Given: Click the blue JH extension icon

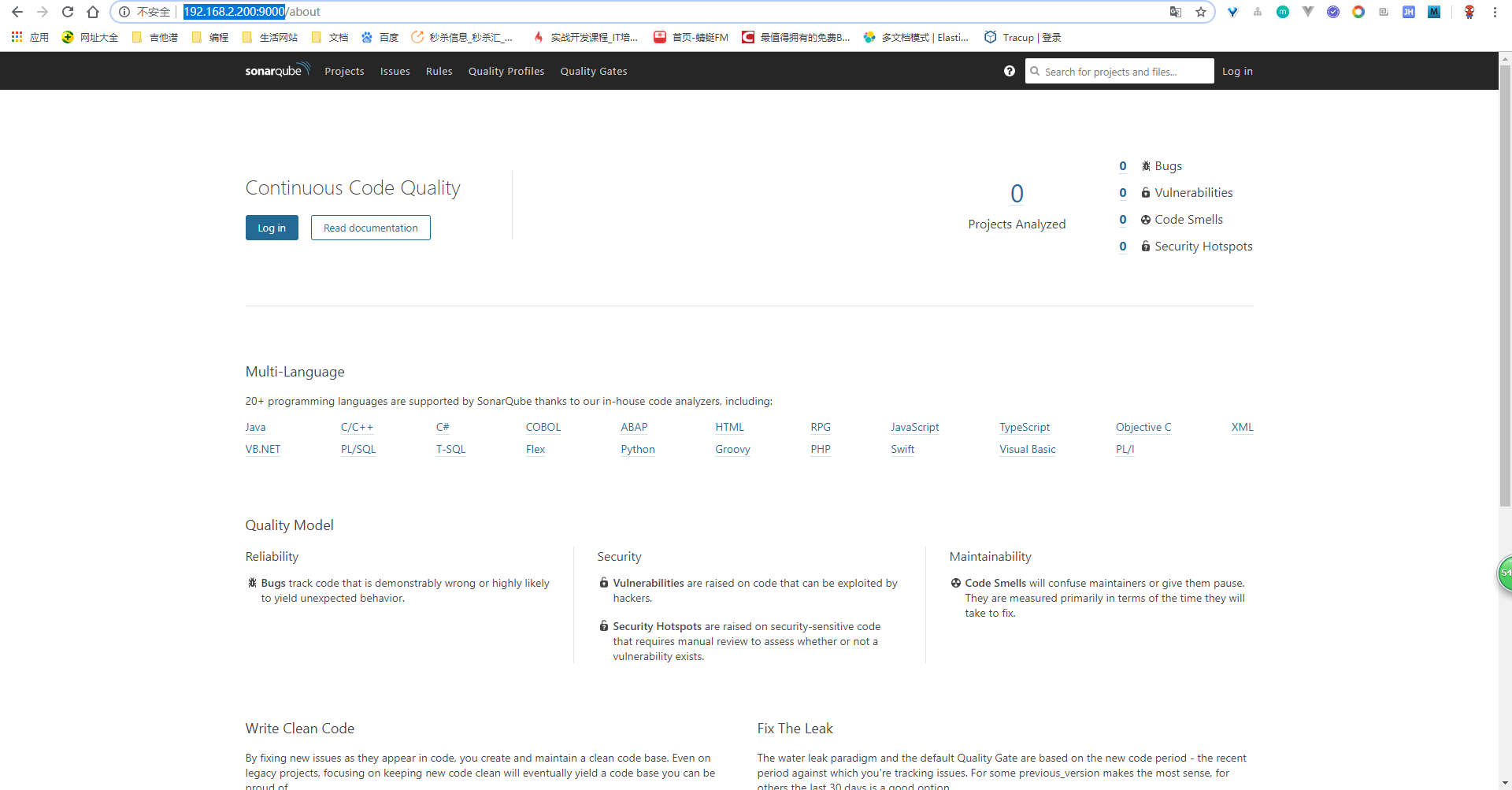Looking at the screenshot, I should click(1409, 12).
